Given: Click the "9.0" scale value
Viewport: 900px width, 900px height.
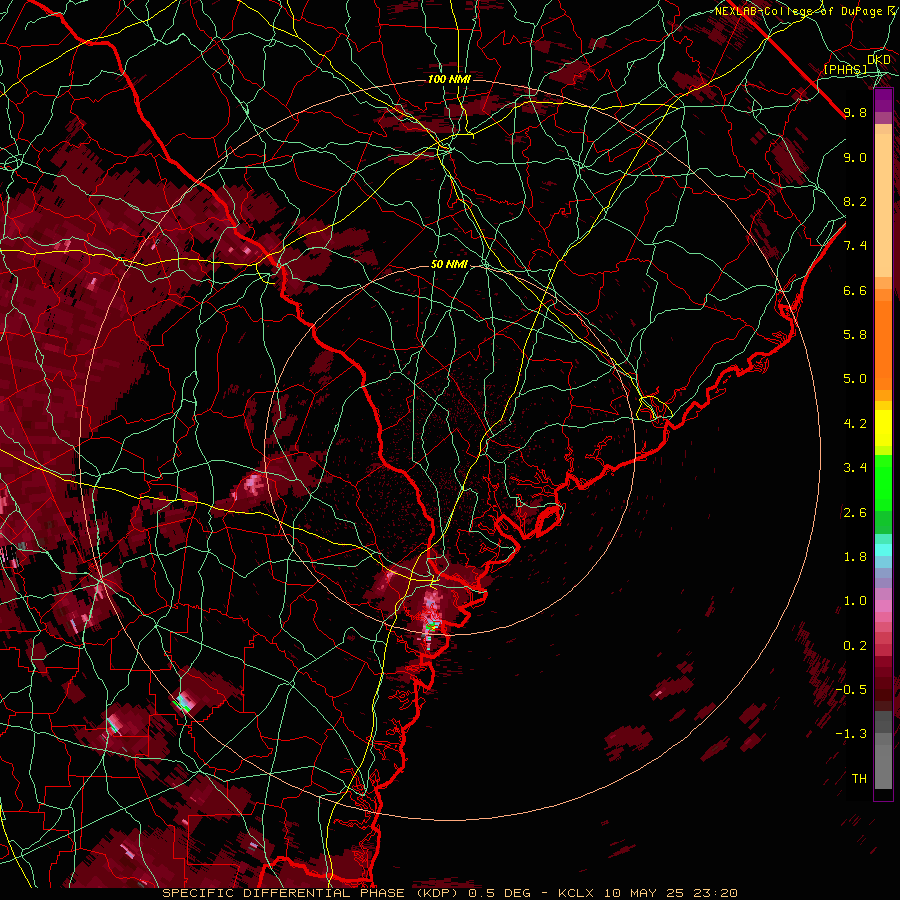Looking at the screenshot, I should 855,157.
